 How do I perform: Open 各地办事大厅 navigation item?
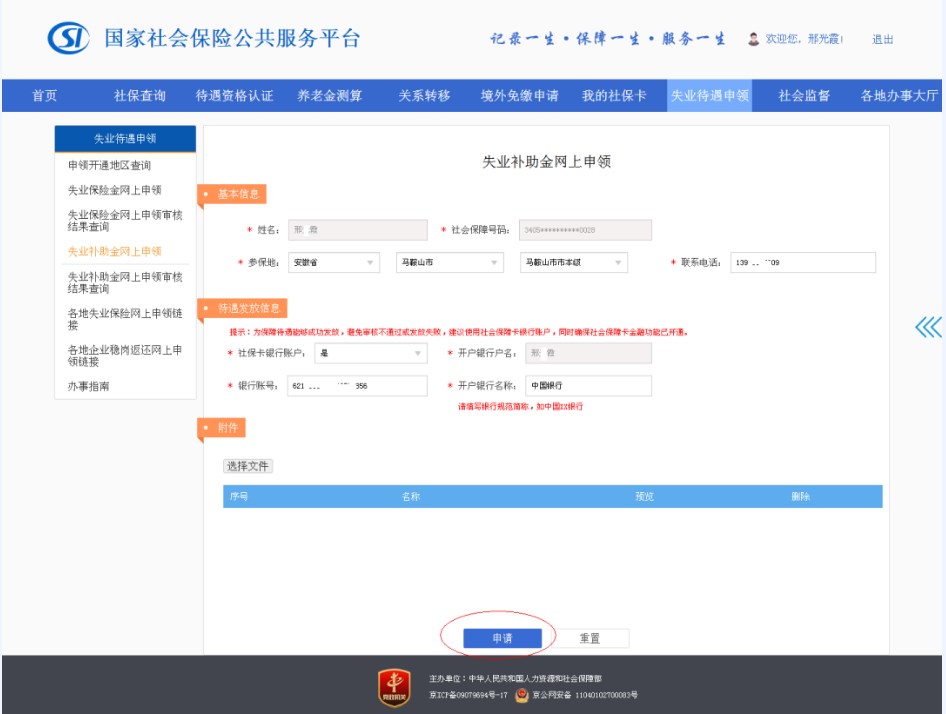pyautogui.click(x=899, y=95)
